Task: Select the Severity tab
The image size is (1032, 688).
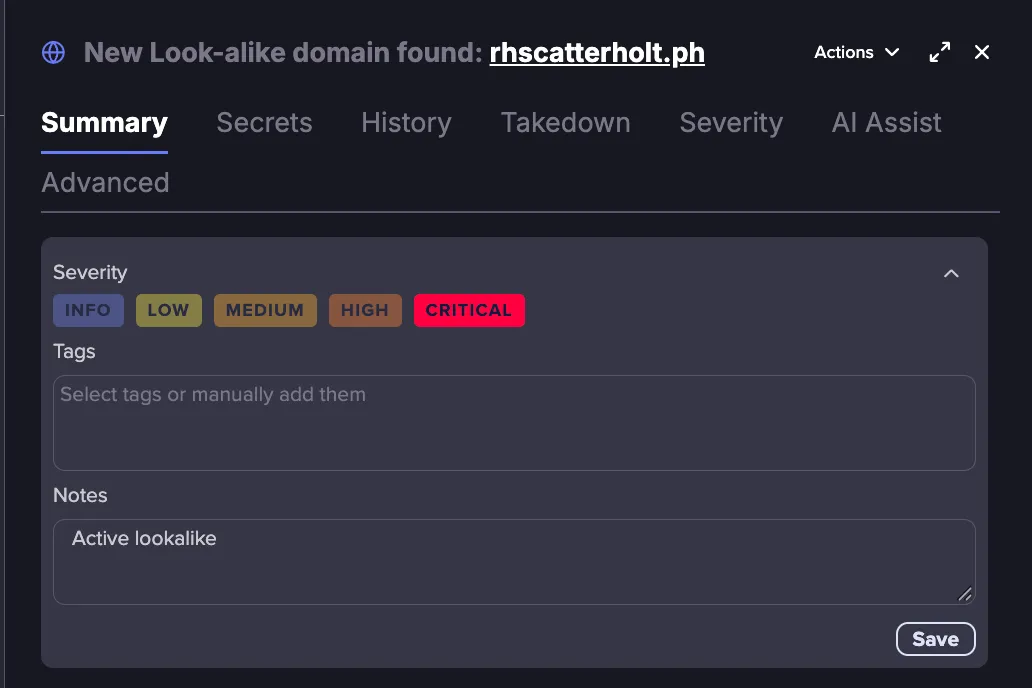Action: coord(731,122)
